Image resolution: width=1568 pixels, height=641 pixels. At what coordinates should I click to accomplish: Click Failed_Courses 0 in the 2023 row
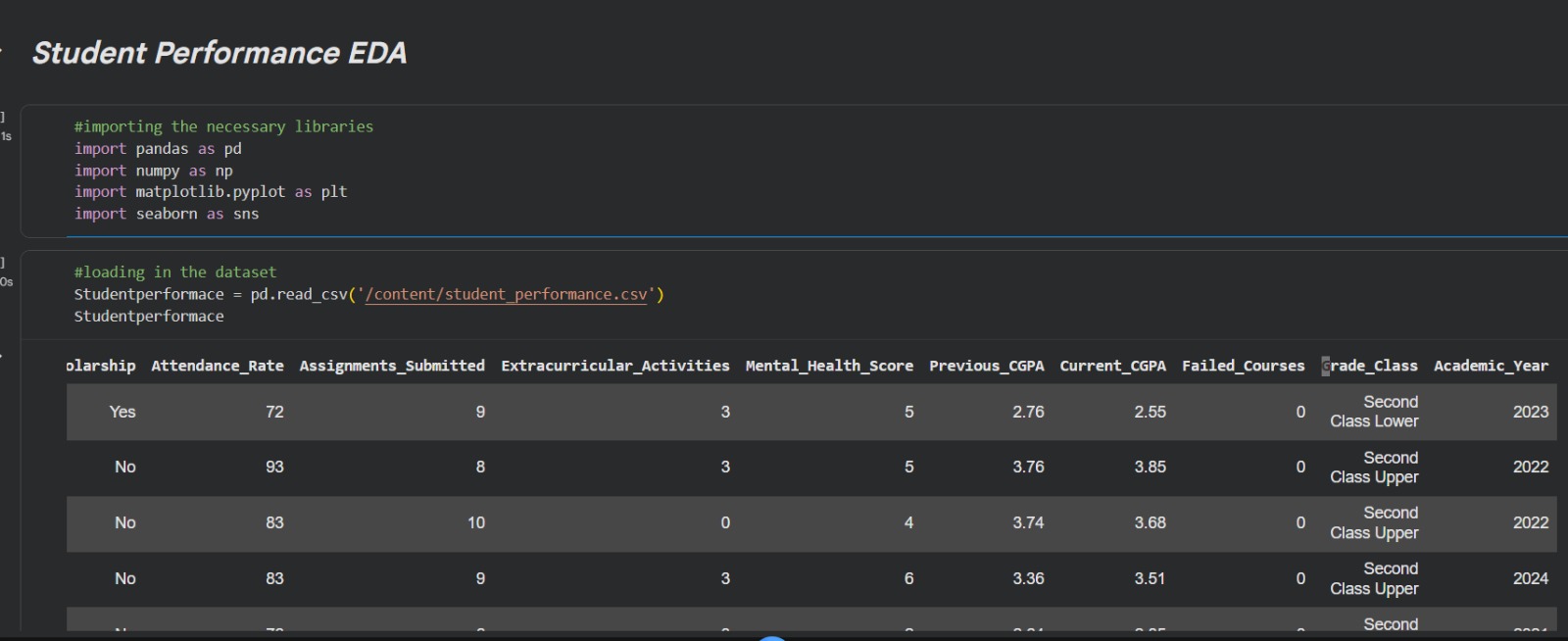click(x=1300, y=412)
